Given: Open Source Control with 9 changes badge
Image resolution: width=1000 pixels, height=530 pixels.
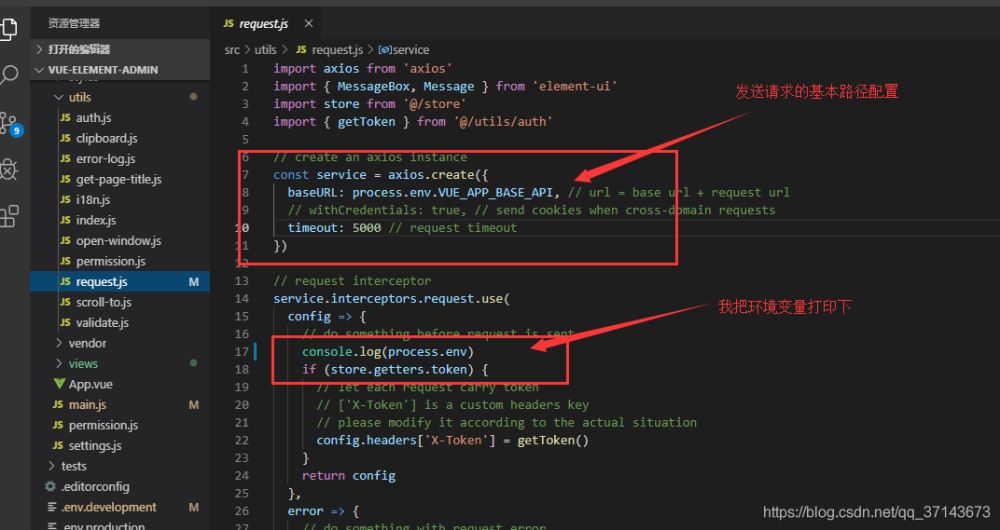Looking at the screenshot, I should tap(10, 123).
